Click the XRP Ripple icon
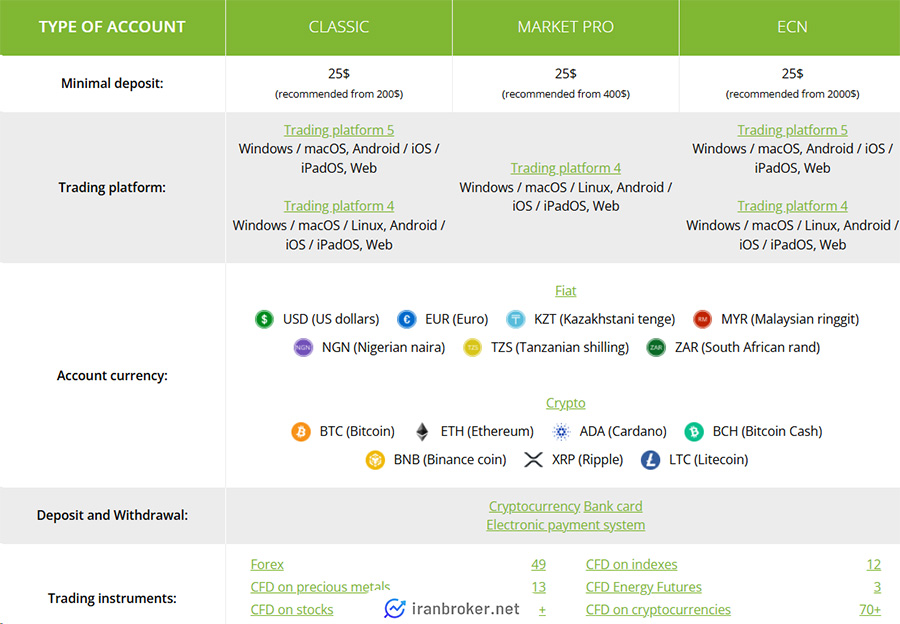The height and width of the screenshot is (624, 900). click(x=533, y=460)
